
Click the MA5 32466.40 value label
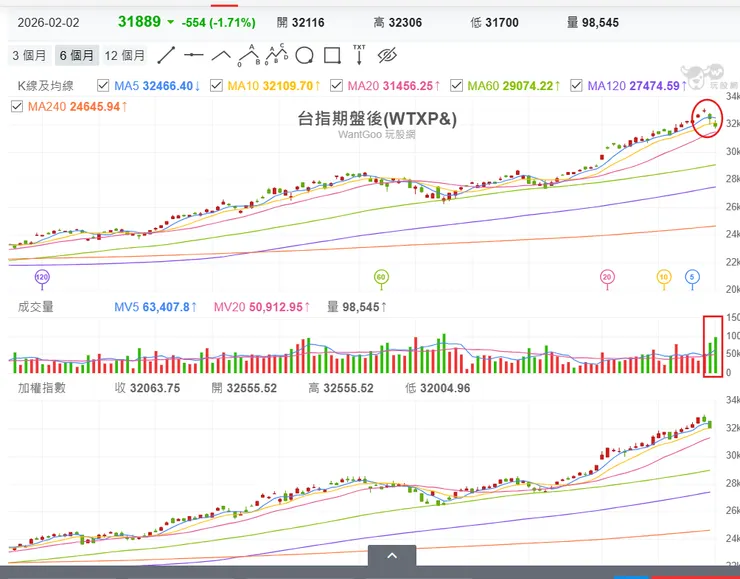(x=157, y=86)
